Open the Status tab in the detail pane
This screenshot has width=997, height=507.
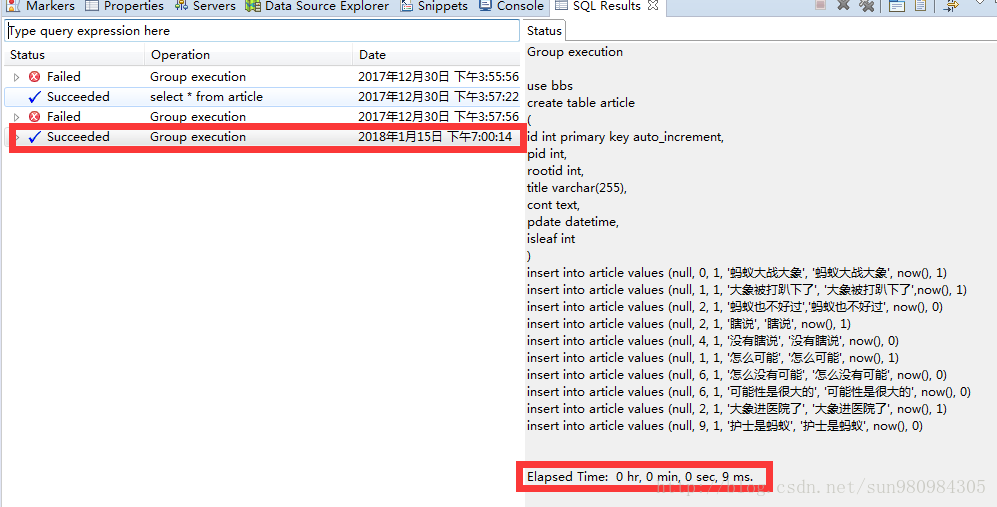544,31
